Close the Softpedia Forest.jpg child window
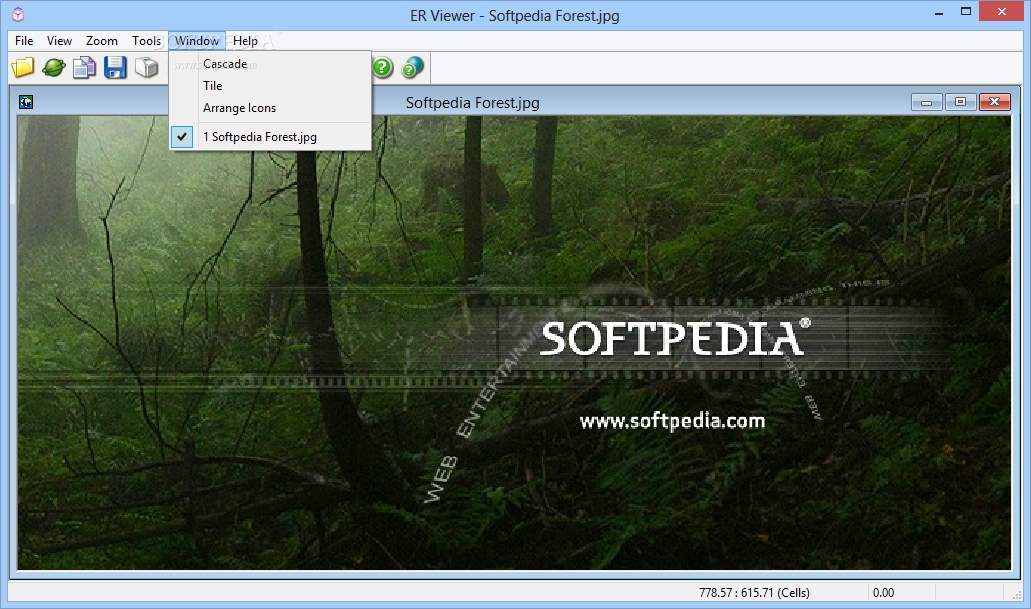Screen dimensions: 1031x609 (994, 102)
